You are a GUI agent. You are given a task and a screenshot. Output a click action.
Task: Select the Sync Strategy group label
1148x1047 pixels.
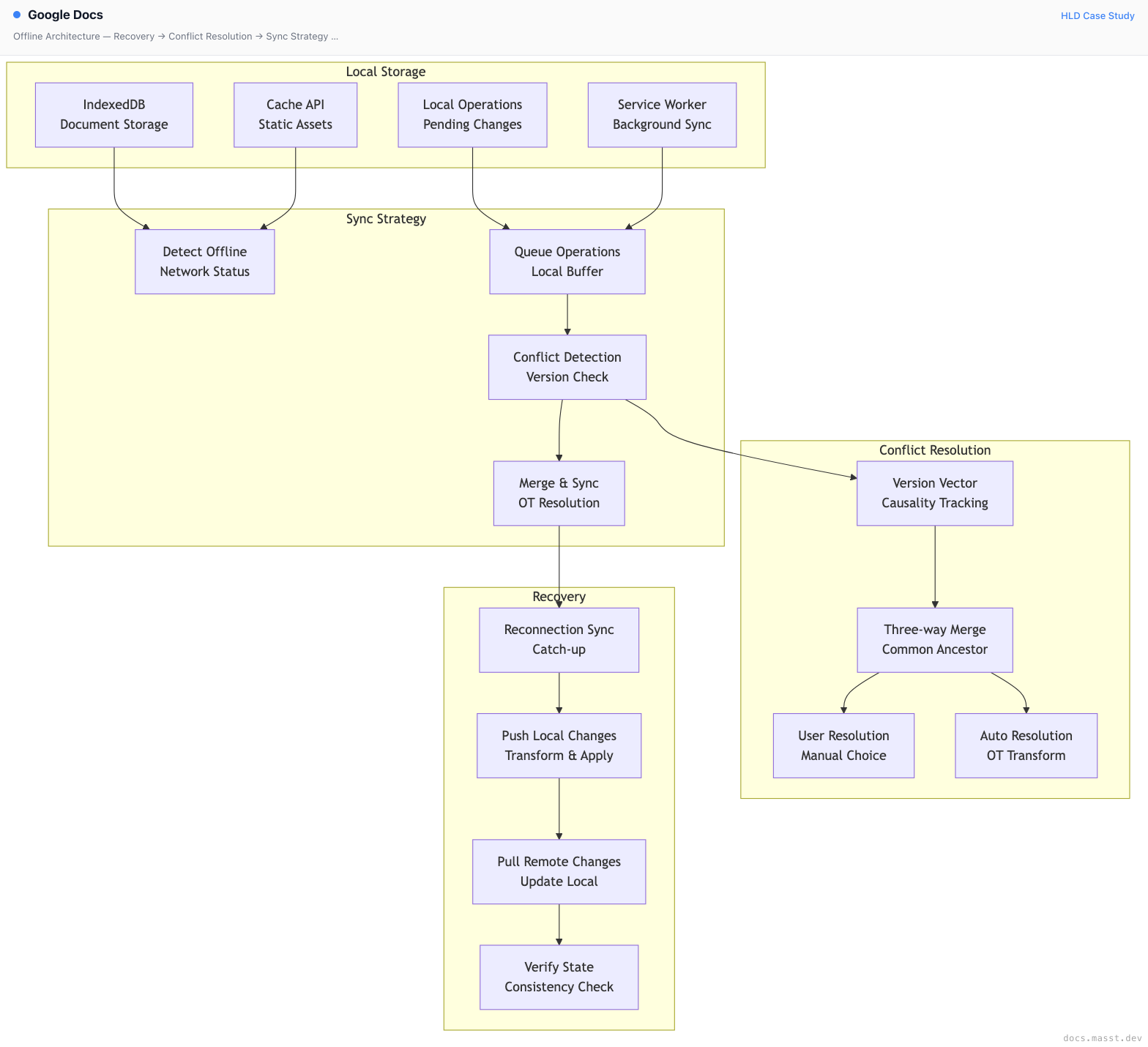[386, 219]
